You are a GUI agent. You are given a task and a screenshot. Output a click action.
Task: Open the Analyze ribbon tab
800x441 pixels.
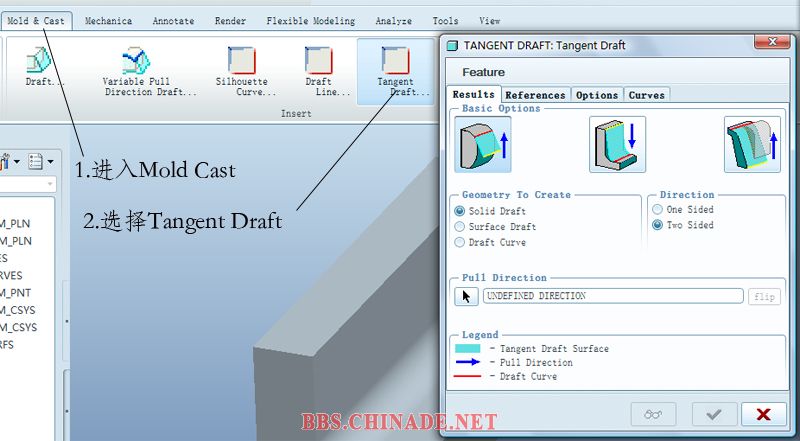tap(393, 21)
